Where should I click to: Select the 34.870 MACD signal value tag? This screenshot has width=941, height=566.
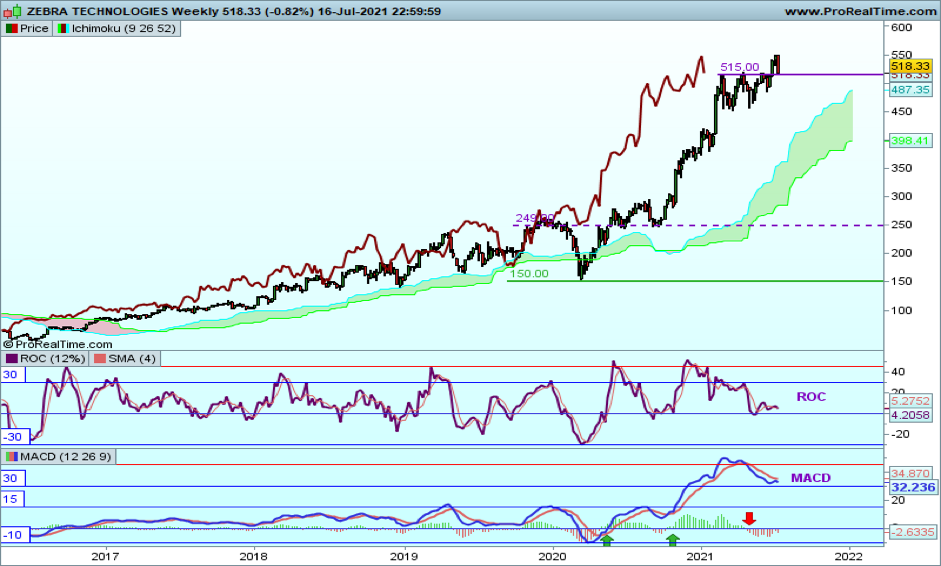(x=910, y=474)
